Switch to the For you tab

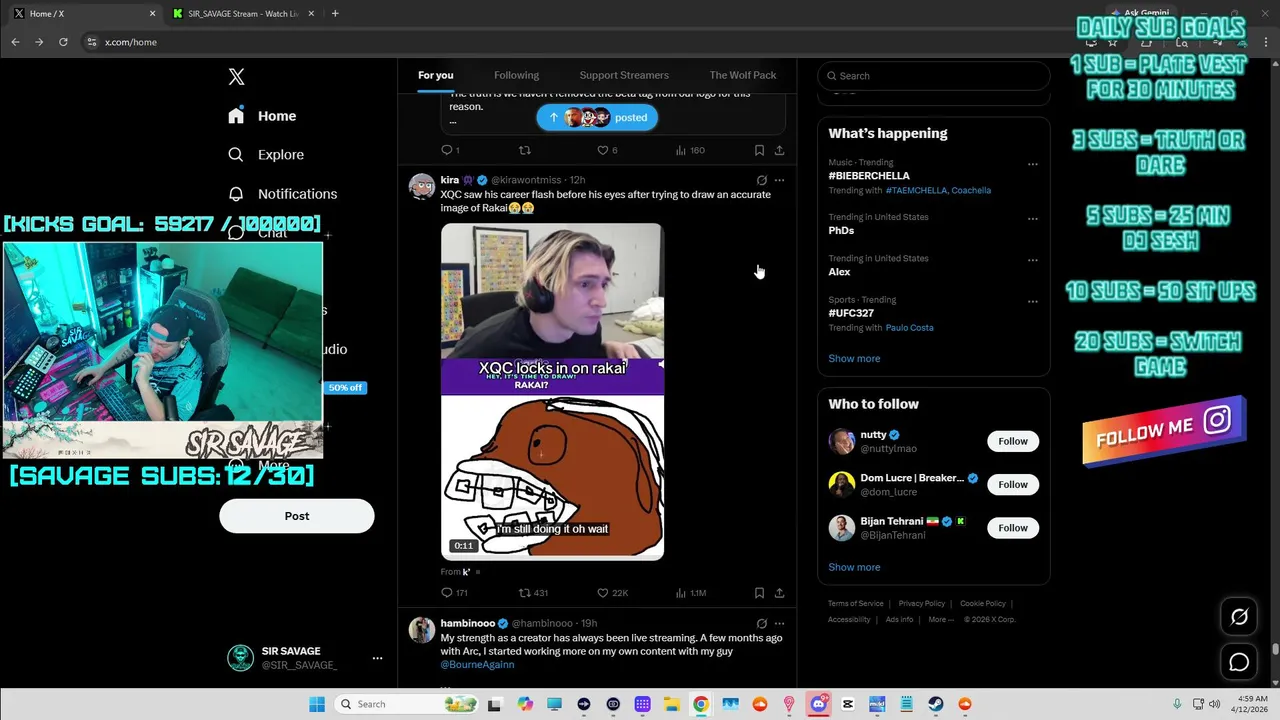(436, 75)
